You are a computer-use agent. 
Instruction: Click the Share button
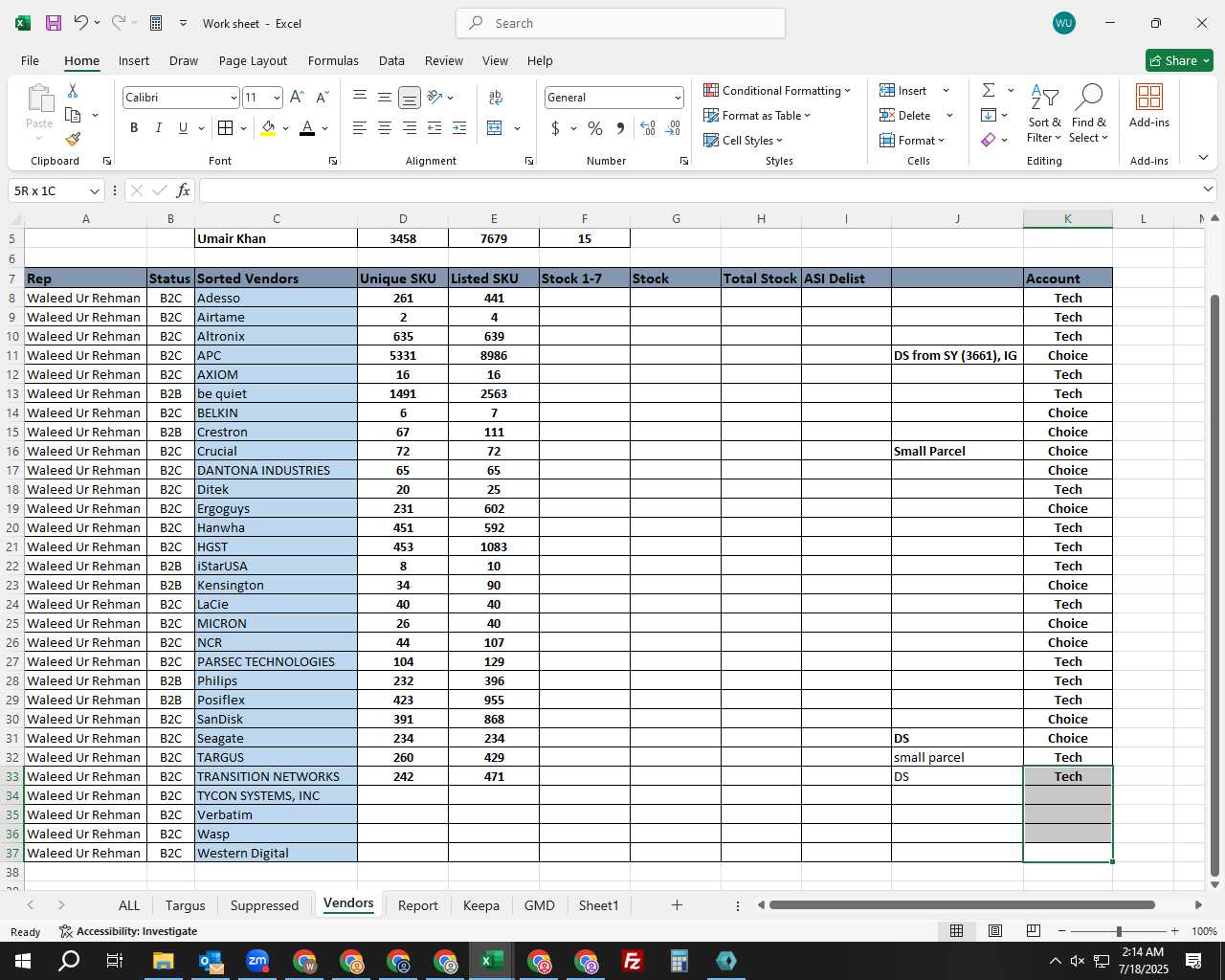pos(1179,60)
